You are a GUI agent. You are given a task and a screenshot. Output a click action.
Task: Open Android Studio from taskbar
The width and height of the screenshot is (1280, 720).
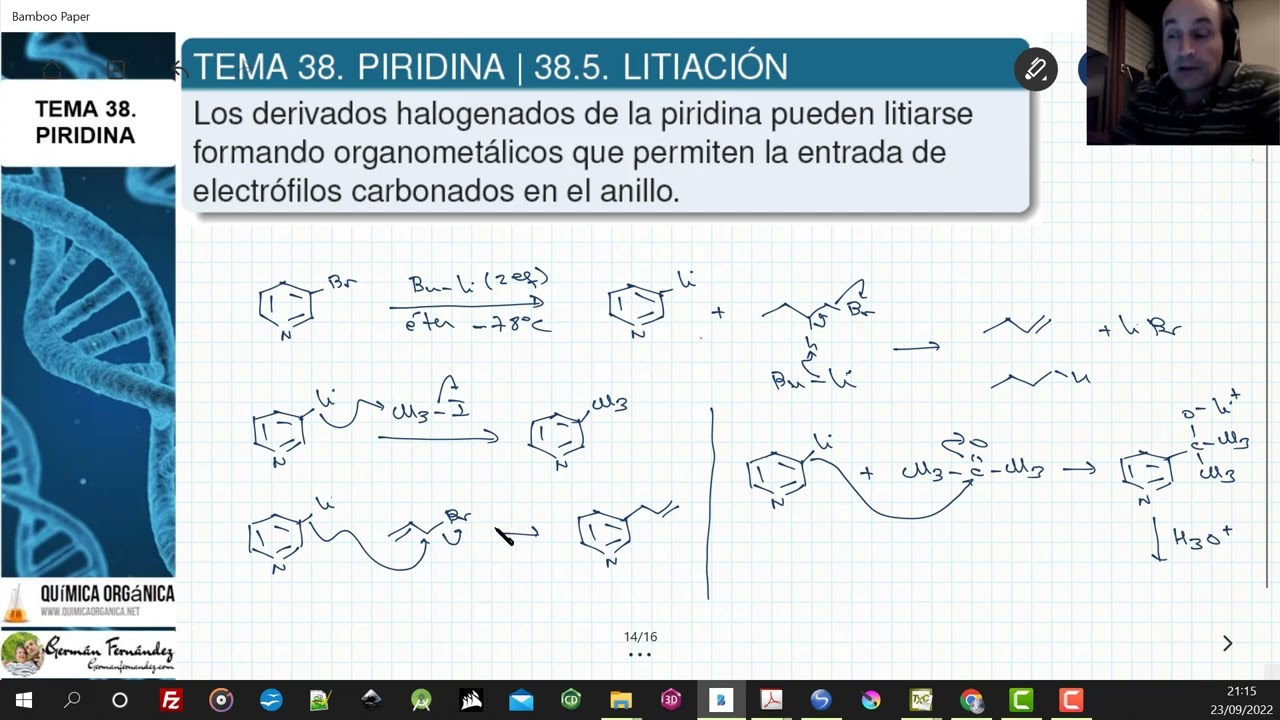coord(421,700)
